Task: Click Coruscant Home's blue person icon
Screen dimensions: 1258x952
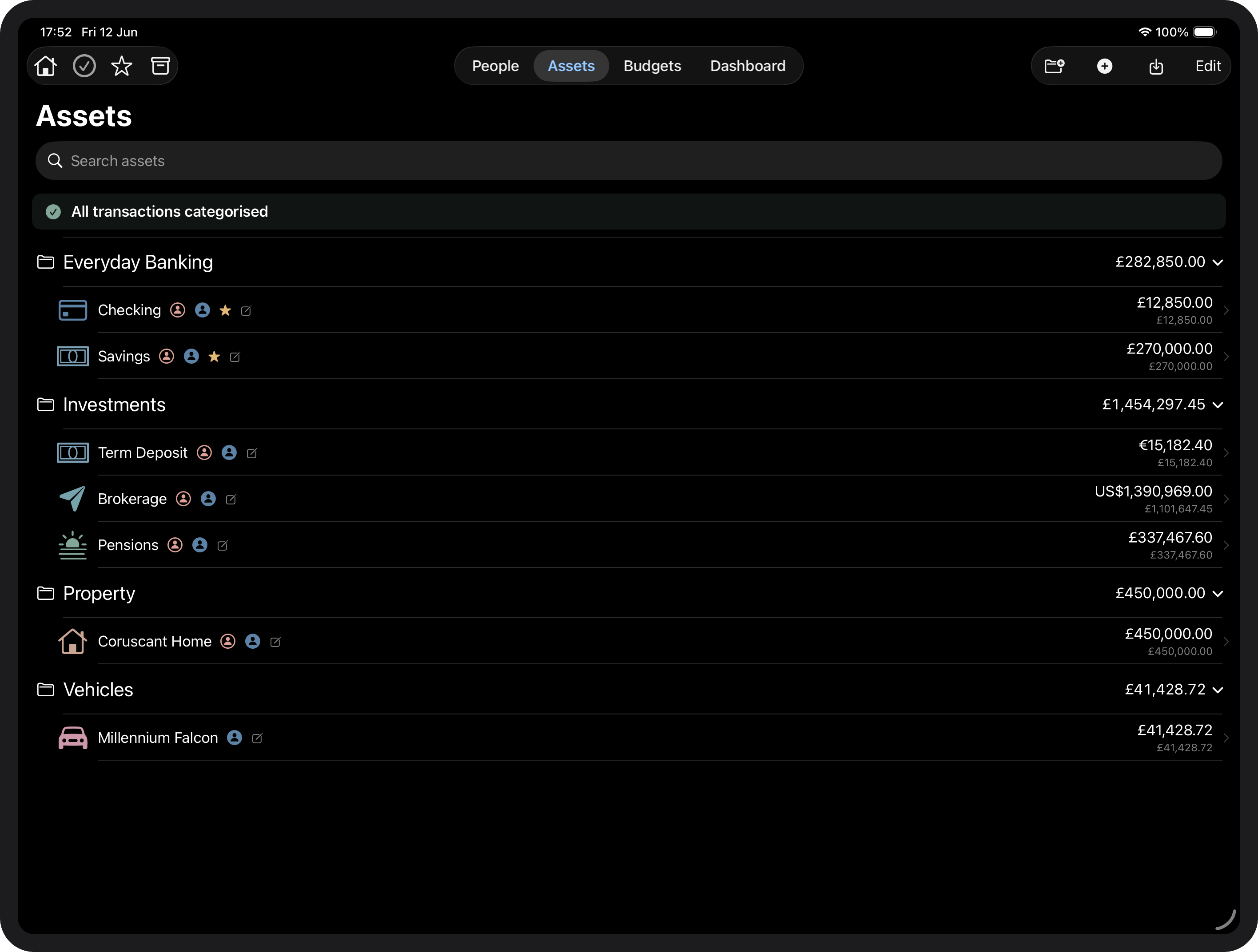Action: click(252, 641)
